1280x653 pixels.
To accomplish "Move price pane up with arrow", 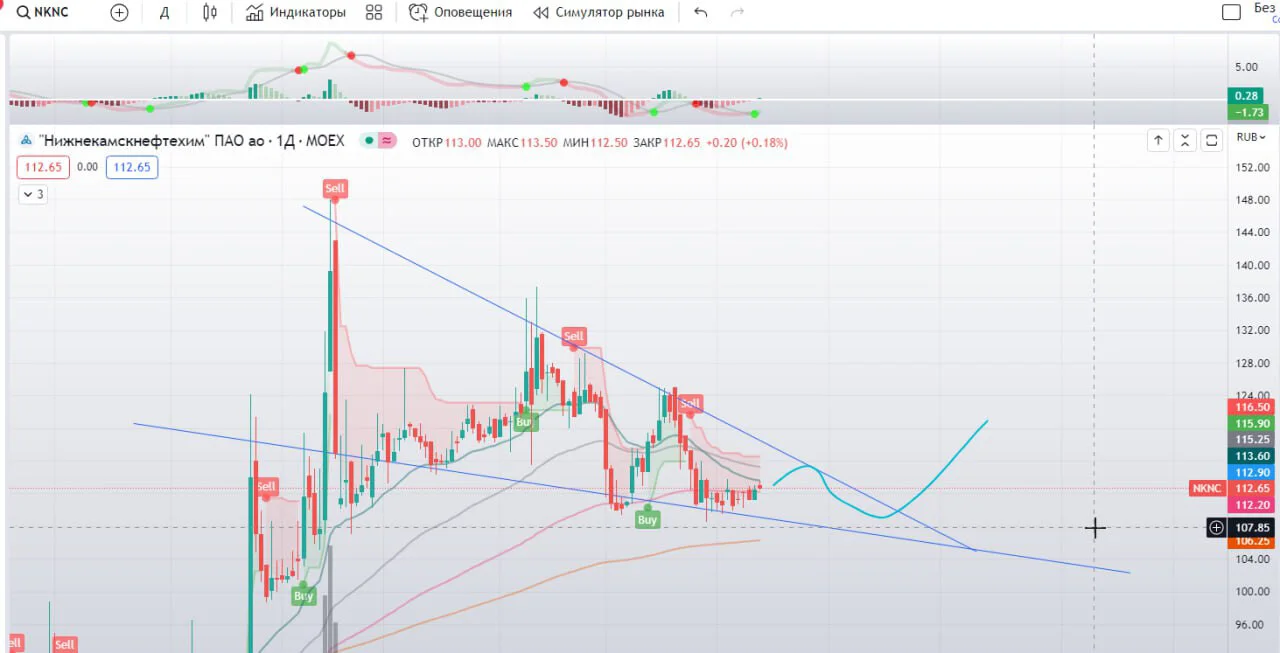I will coord(1158,140).
